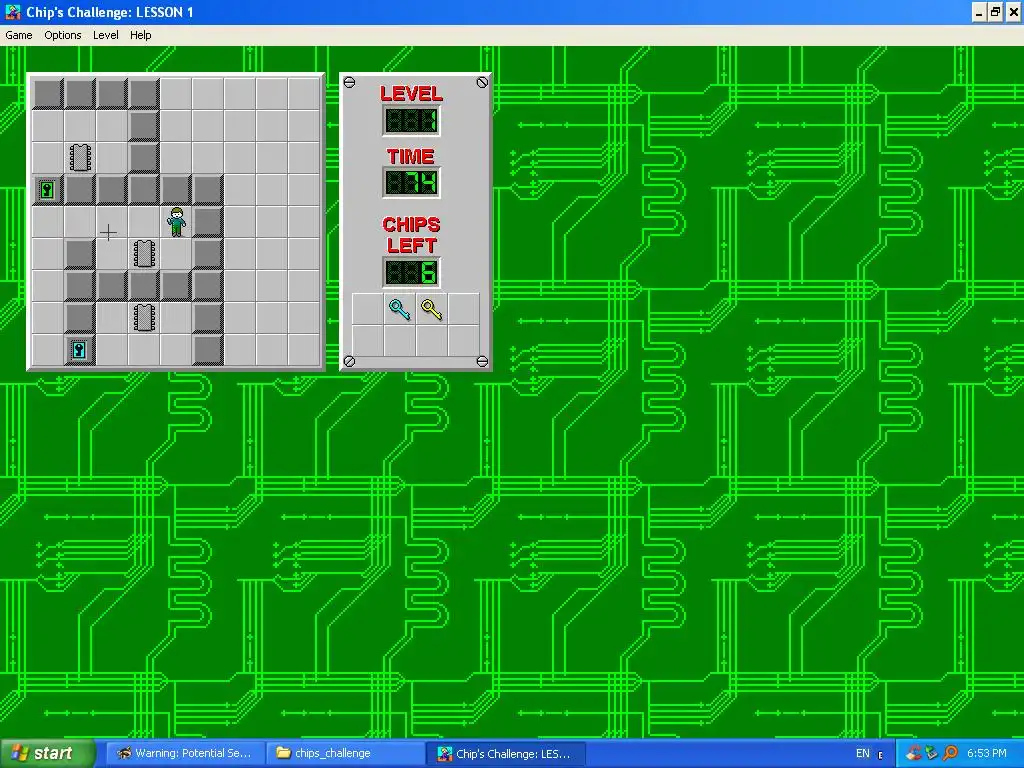Click the Chip's Challenge title bar icon
This screenshot has height=768, width=1024.
pos(12,12)
